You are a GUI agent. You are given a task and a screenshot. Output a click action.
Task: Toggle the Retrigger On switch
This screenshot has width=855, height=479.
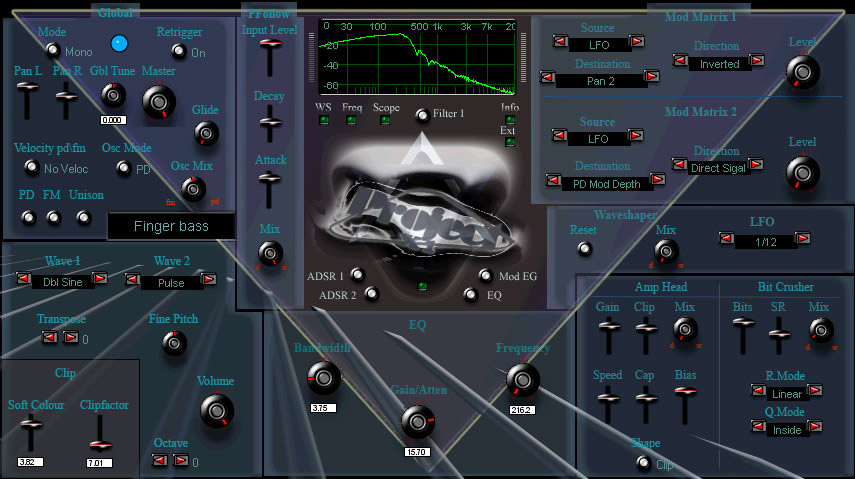coord(179,51)
